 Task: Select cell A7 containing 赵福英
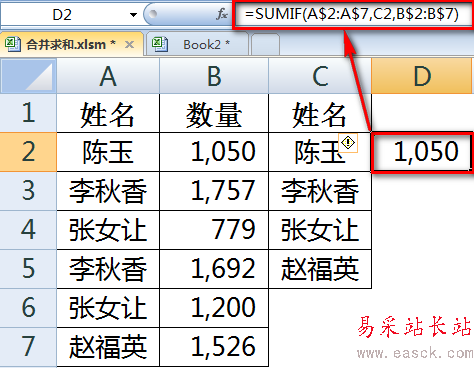[x=108, y=347]
